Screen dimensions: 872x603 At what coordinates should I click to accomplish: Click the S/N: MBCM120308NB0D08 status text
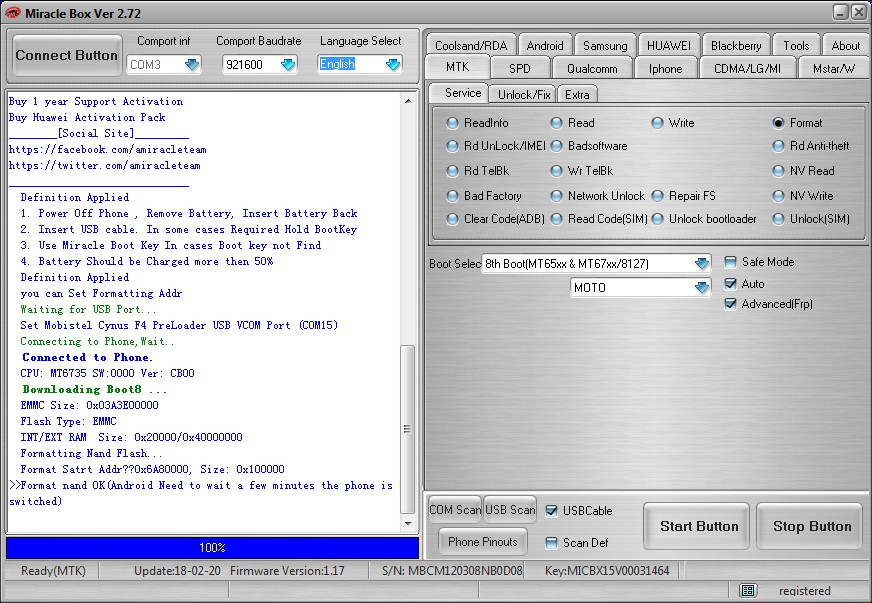click(452, 571)
